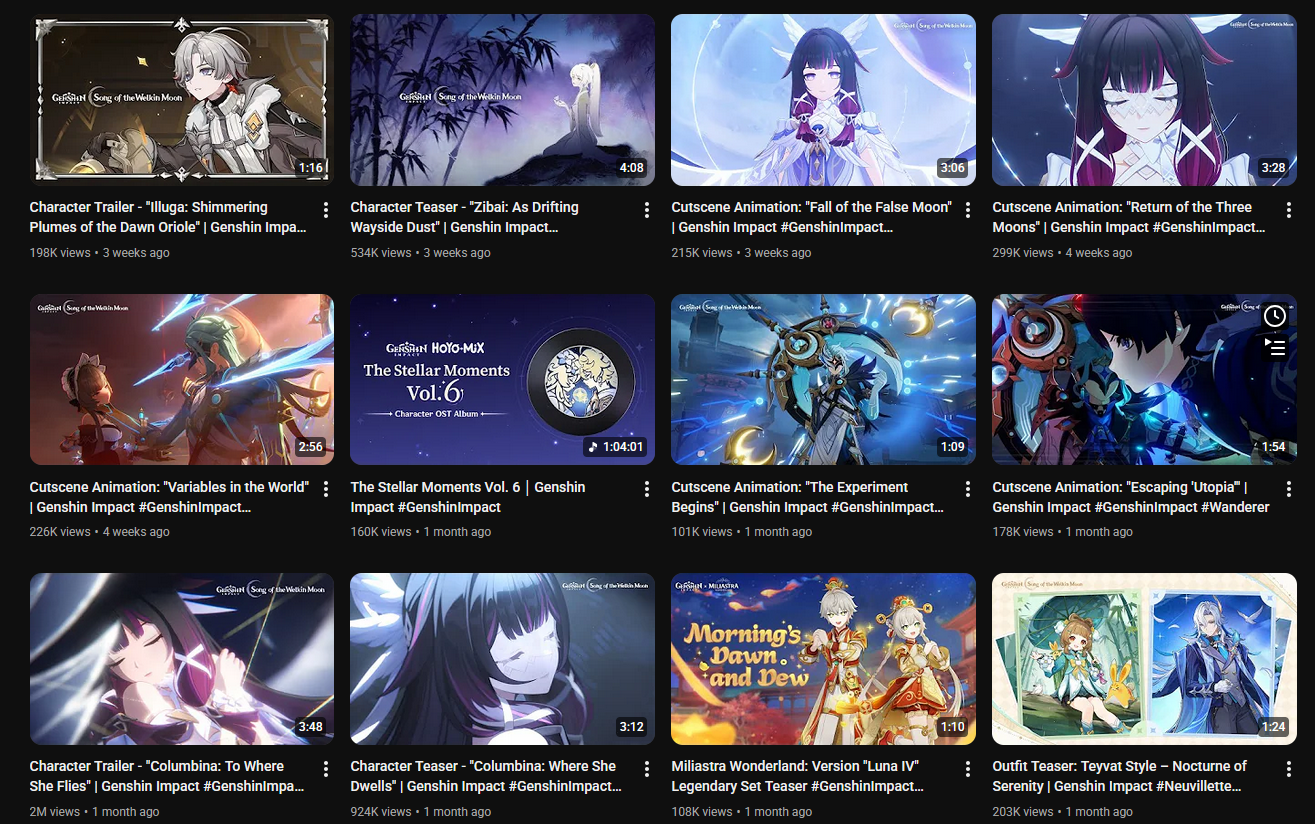Click the "534K views • 3 weeks ago" text

pos(421,253)
